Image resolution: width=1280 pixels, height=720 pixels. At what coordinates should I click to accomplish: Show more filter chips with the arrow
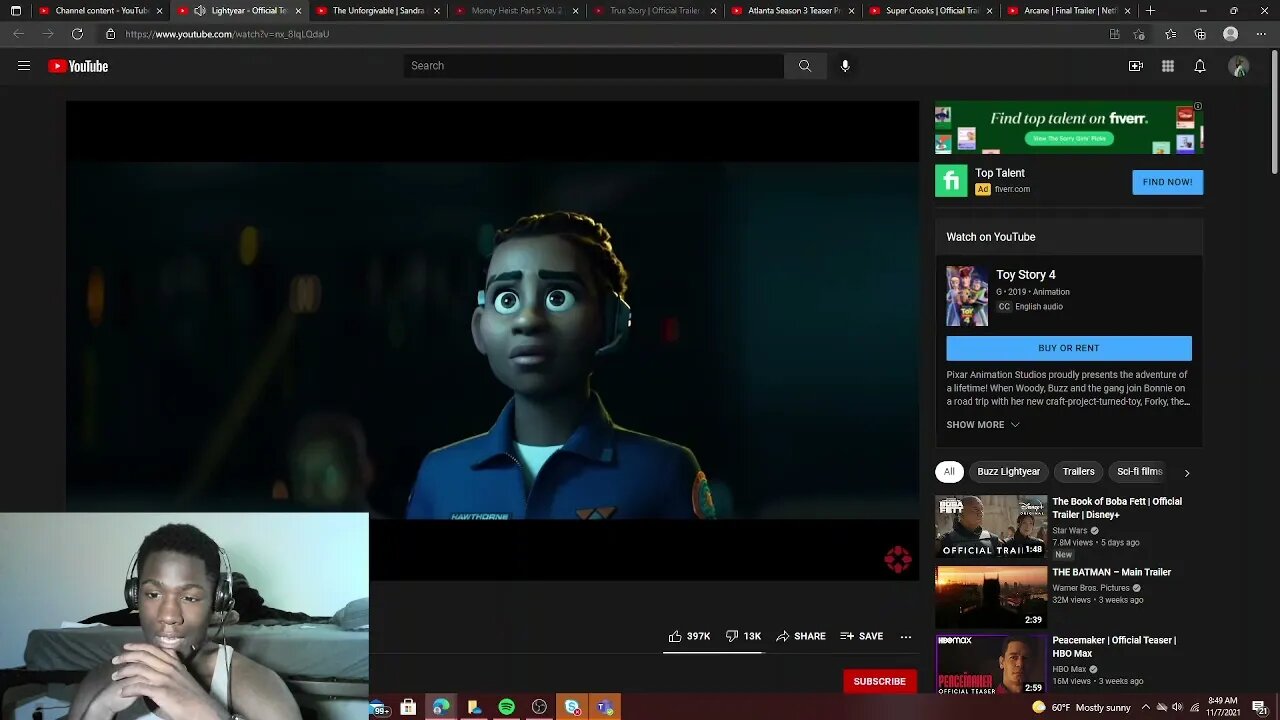(1187, 472)
